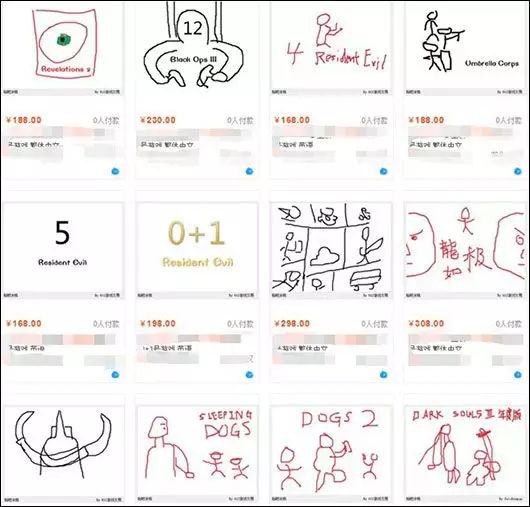
Task: Click blue chat icon under ¥308.00 listing
Action: point(517,375)
